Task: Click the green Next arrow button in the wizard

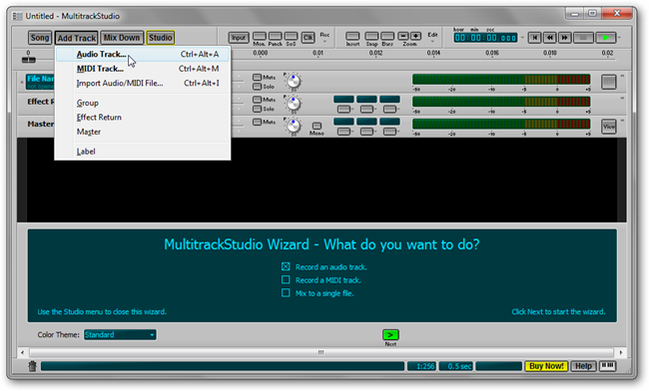Action: (390, 335)
